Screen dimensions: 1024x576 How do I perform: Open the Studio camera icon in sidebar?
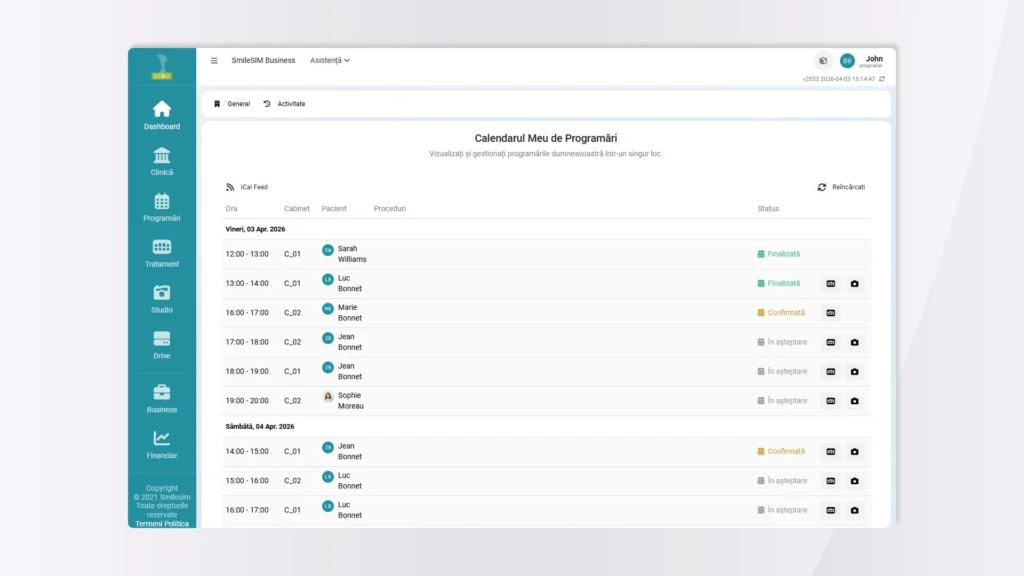[161, 293]
